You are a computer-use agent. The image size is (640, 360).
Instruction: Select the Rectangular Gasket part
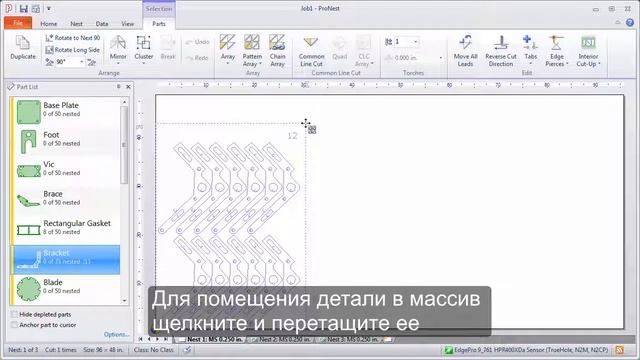pyautogui.click(x=65, y=229)
